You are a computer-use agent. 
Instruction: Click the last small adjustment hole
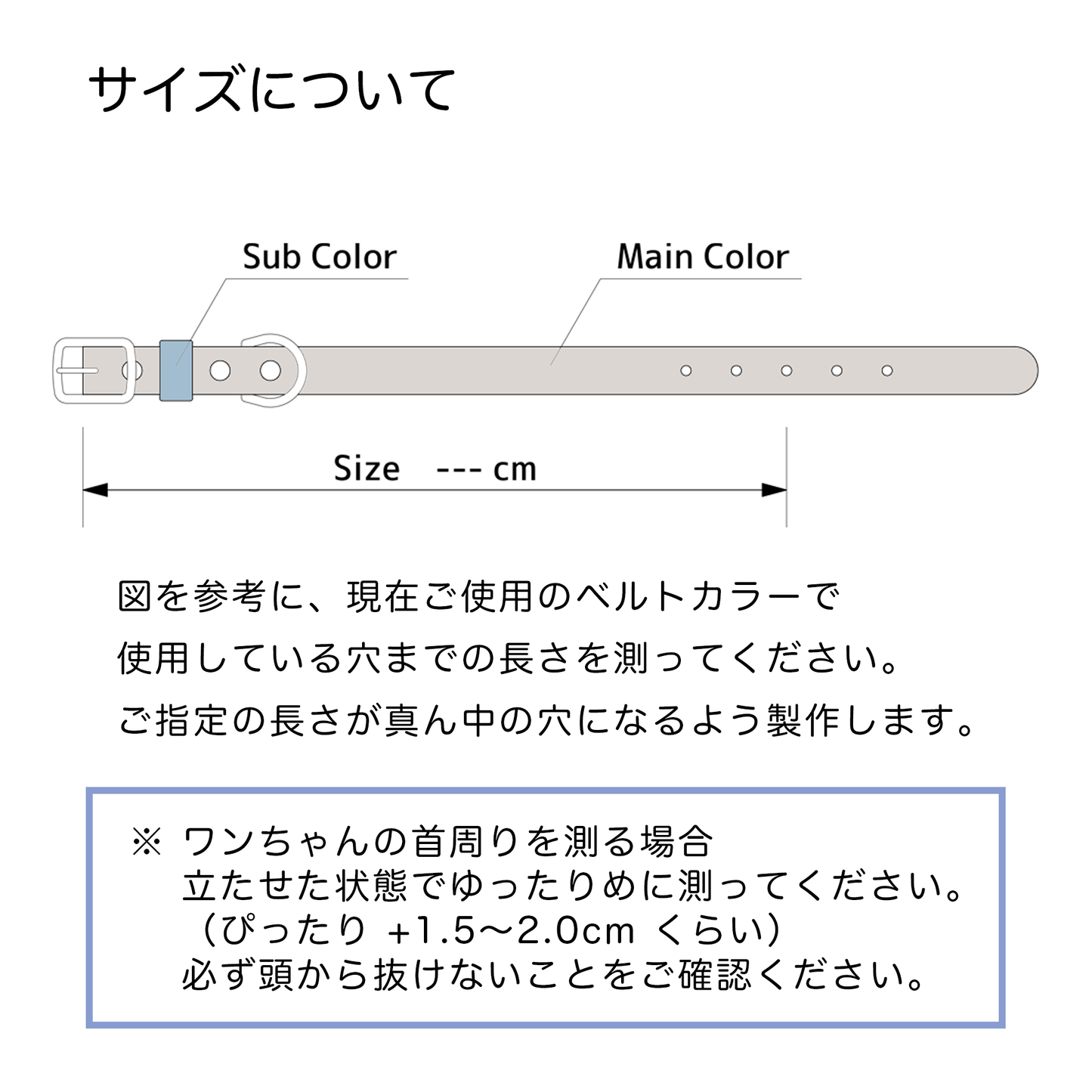[887, 370]
